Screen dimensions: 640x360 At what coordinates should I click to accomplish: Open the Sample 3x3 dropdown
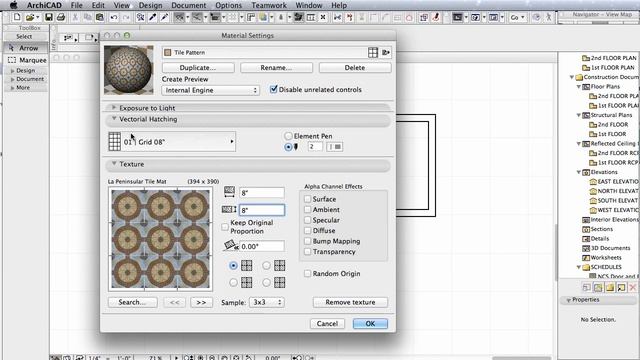267,302
